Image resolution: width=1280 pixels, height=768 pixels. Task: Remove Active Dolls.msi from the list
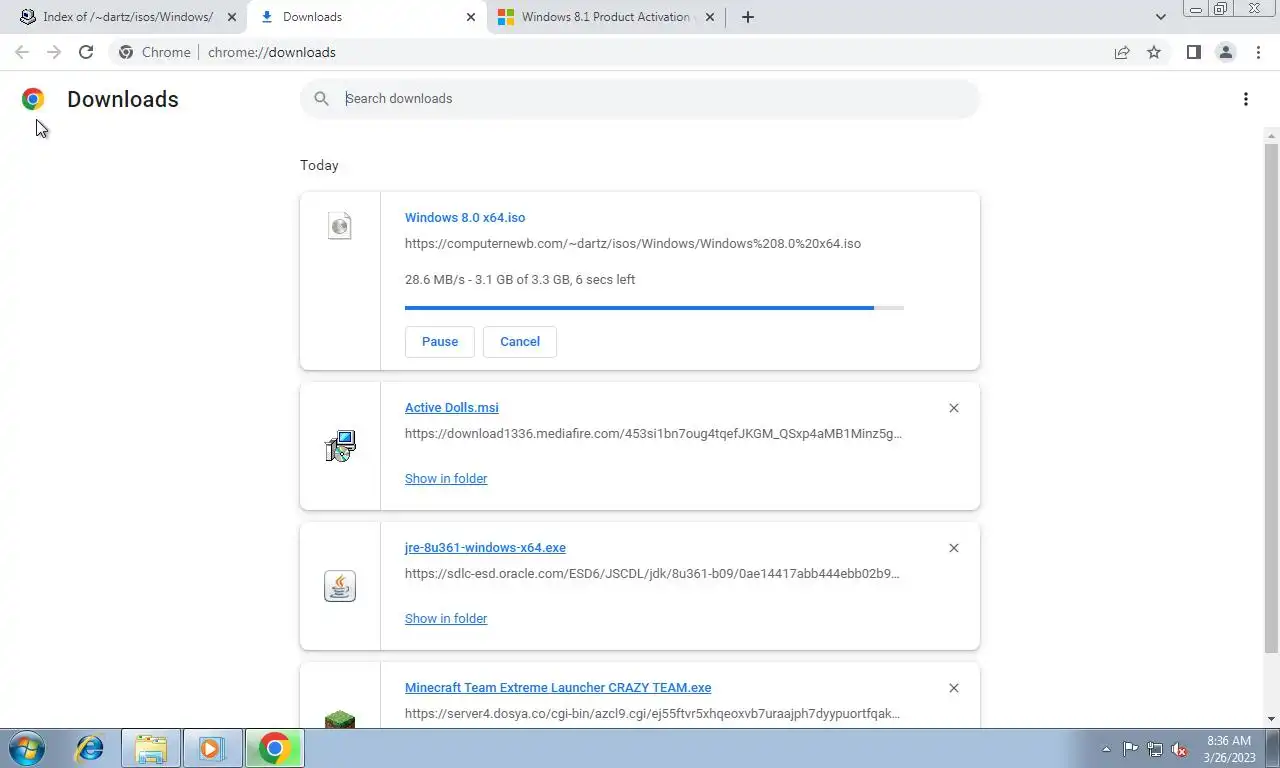coord(953,408)
